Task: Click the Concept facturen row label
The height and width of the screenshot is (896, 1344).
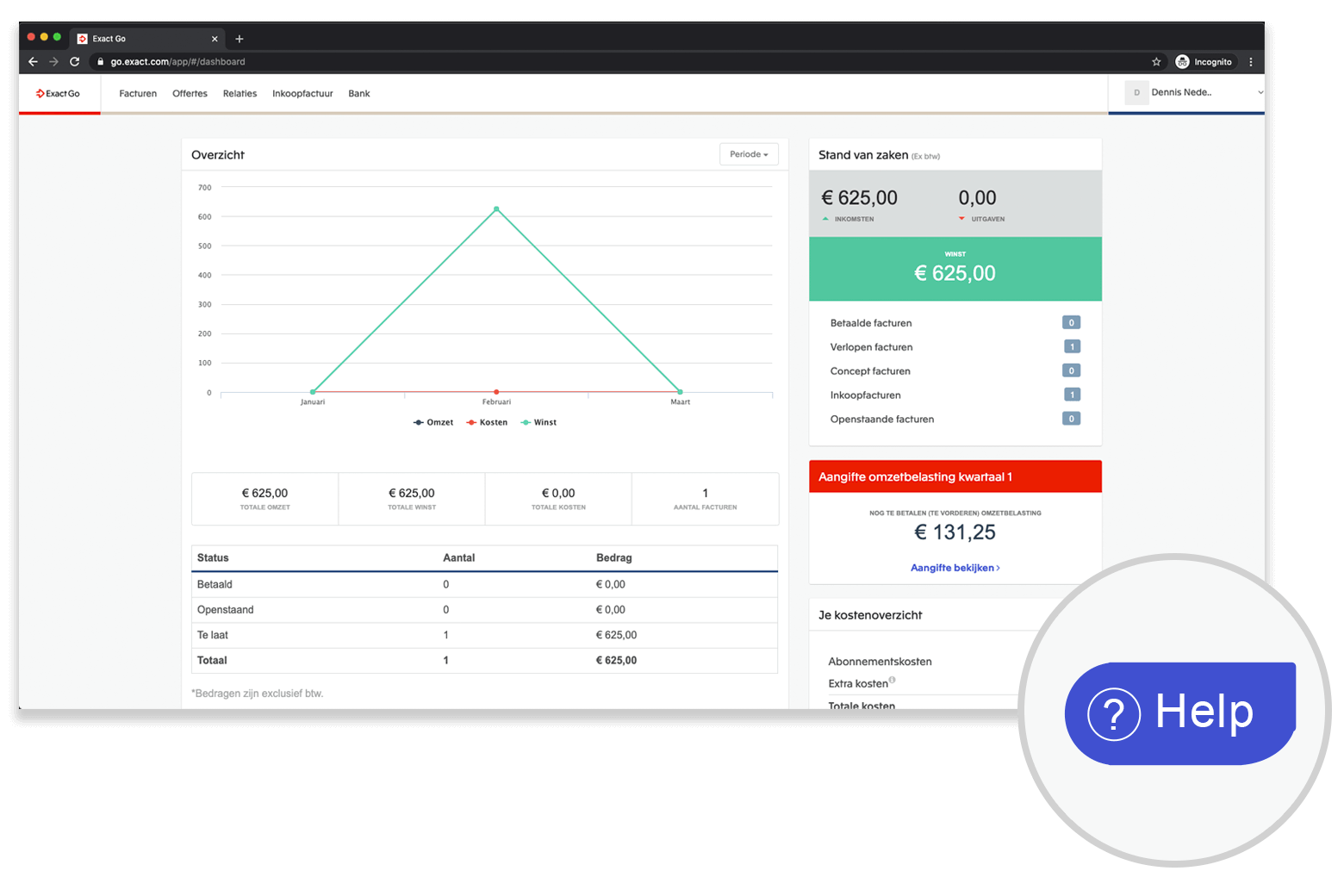Action: point(870,371)
